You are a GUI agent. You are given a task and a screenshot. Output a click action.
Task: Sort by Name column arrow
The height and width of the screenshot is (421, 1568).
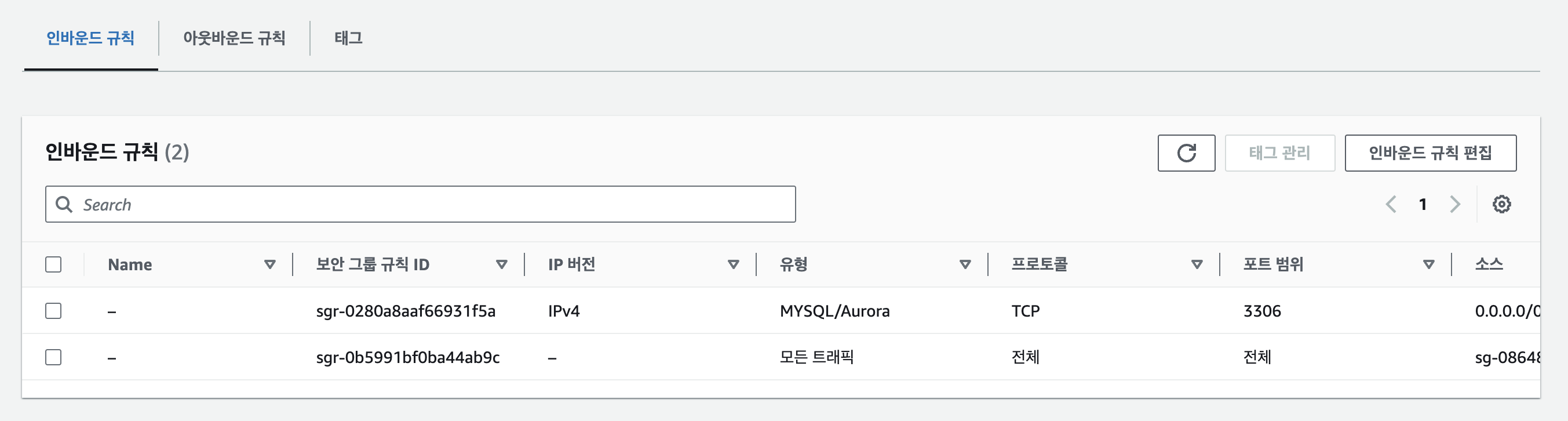coord(269,264)
